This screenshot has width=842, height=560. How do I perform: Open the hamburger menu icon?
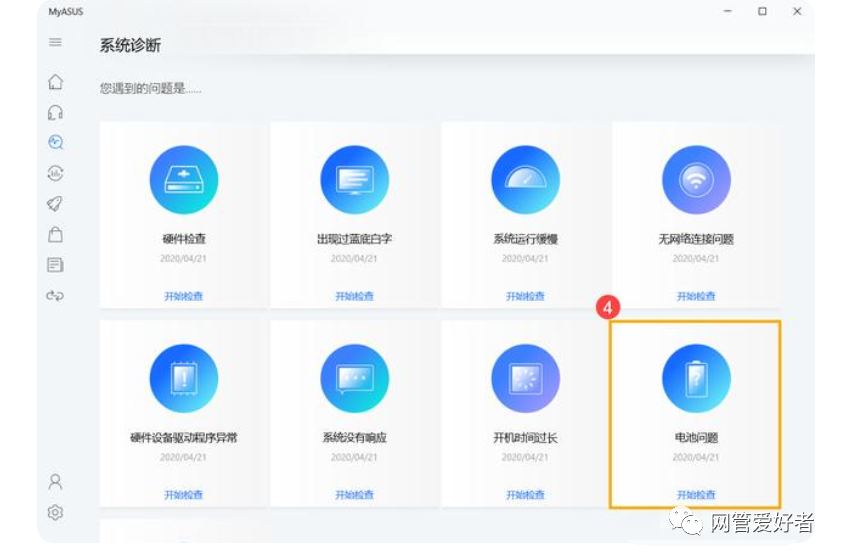[x=55, y=42]
